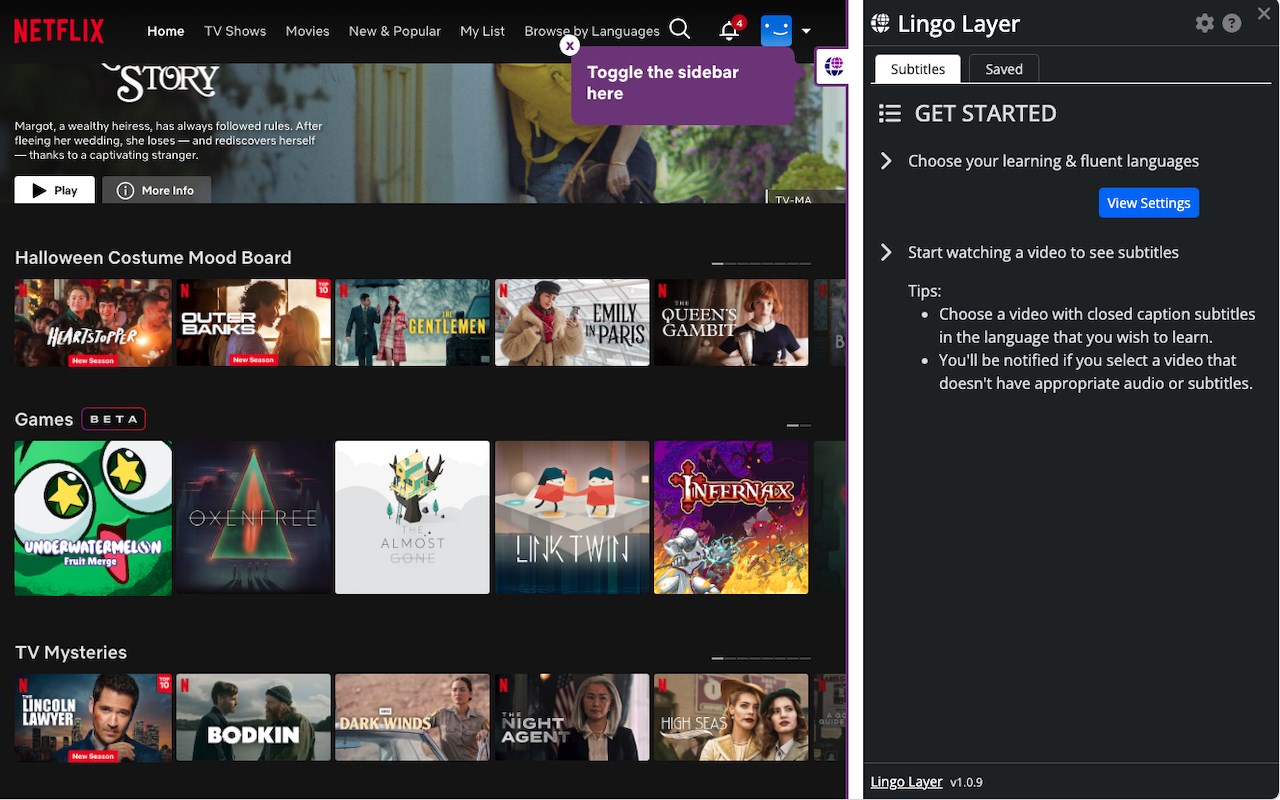
Task: Click the blue profile avatar
Action: coord(776,30)
